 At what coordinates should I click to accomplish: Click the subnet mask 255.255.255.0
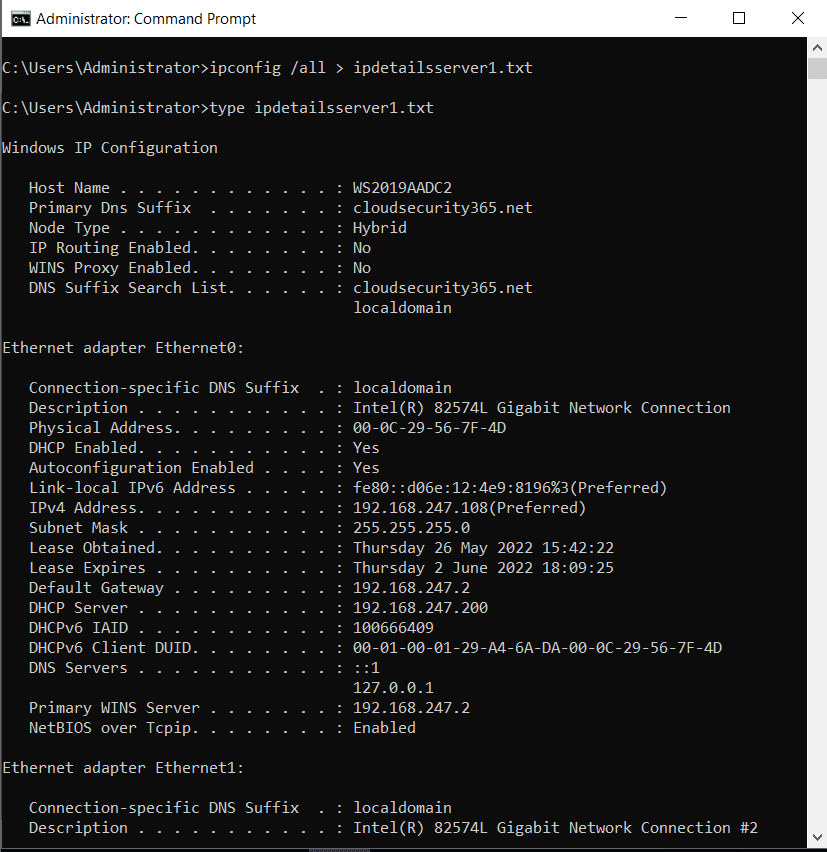(x=411, y=528)
